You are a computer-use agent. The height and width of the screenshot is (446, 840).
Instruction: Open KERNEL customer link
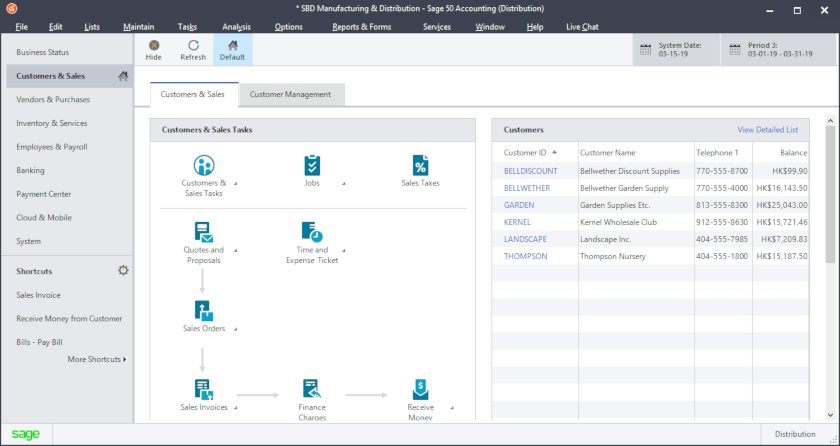pyautogui.click(x=517, y=222)
